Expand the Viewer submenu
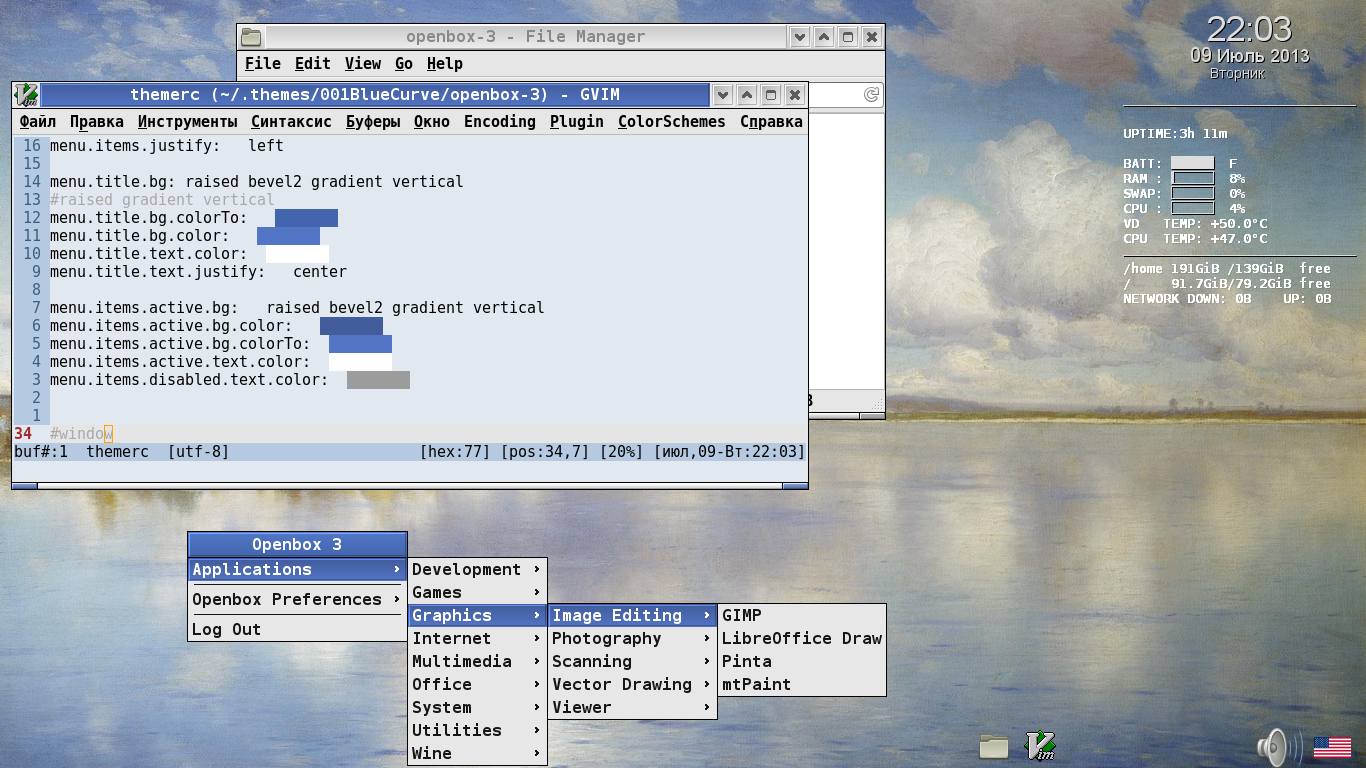The width and height of the screenshot is (1366, 768). point(632,708)
